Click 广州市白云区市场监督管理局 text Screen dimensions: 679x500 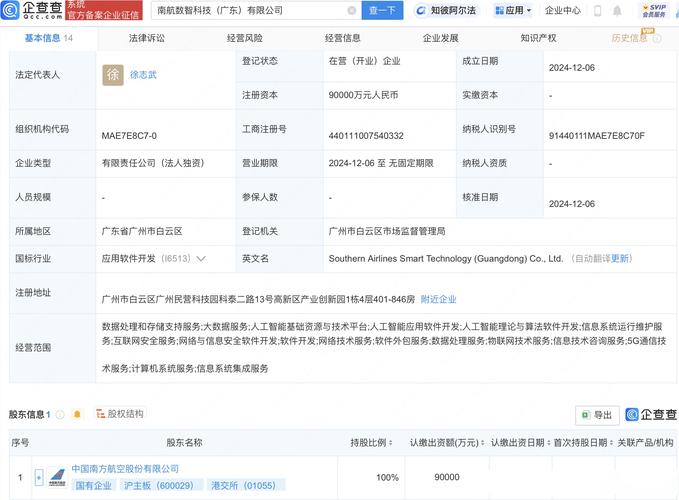387,231
